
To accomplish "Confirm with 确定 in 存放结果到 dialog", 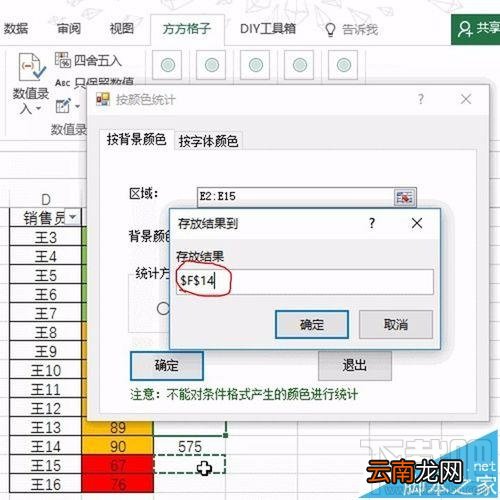I will click(312, 324).
